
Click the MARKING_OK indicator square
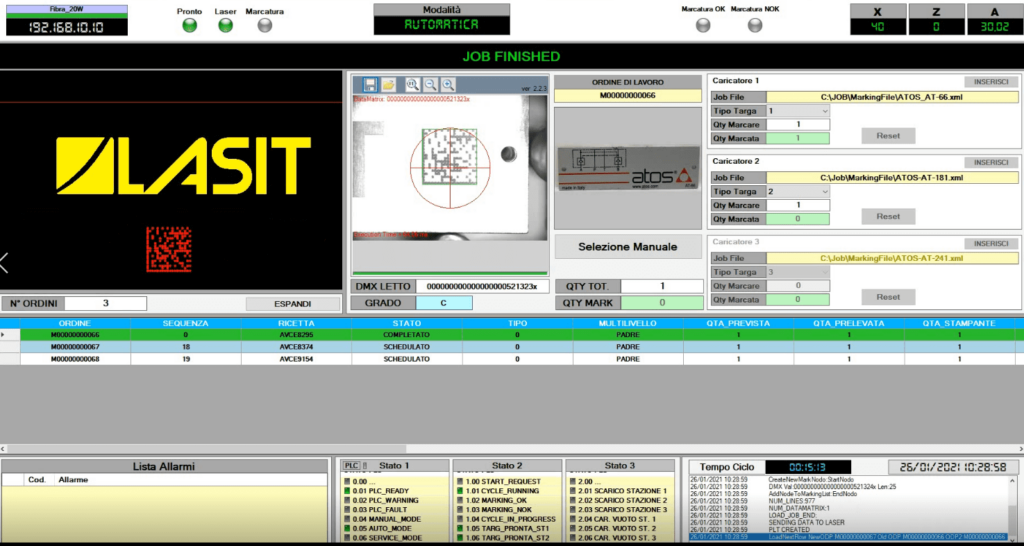460,500
